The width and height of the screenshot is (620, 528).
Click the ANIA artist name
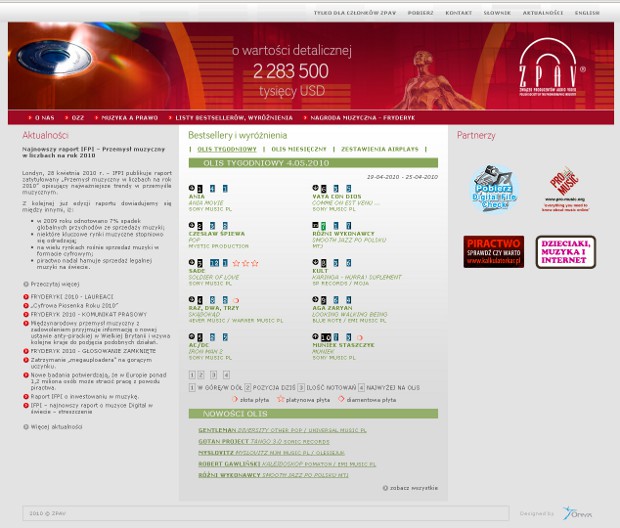point(197,197)
